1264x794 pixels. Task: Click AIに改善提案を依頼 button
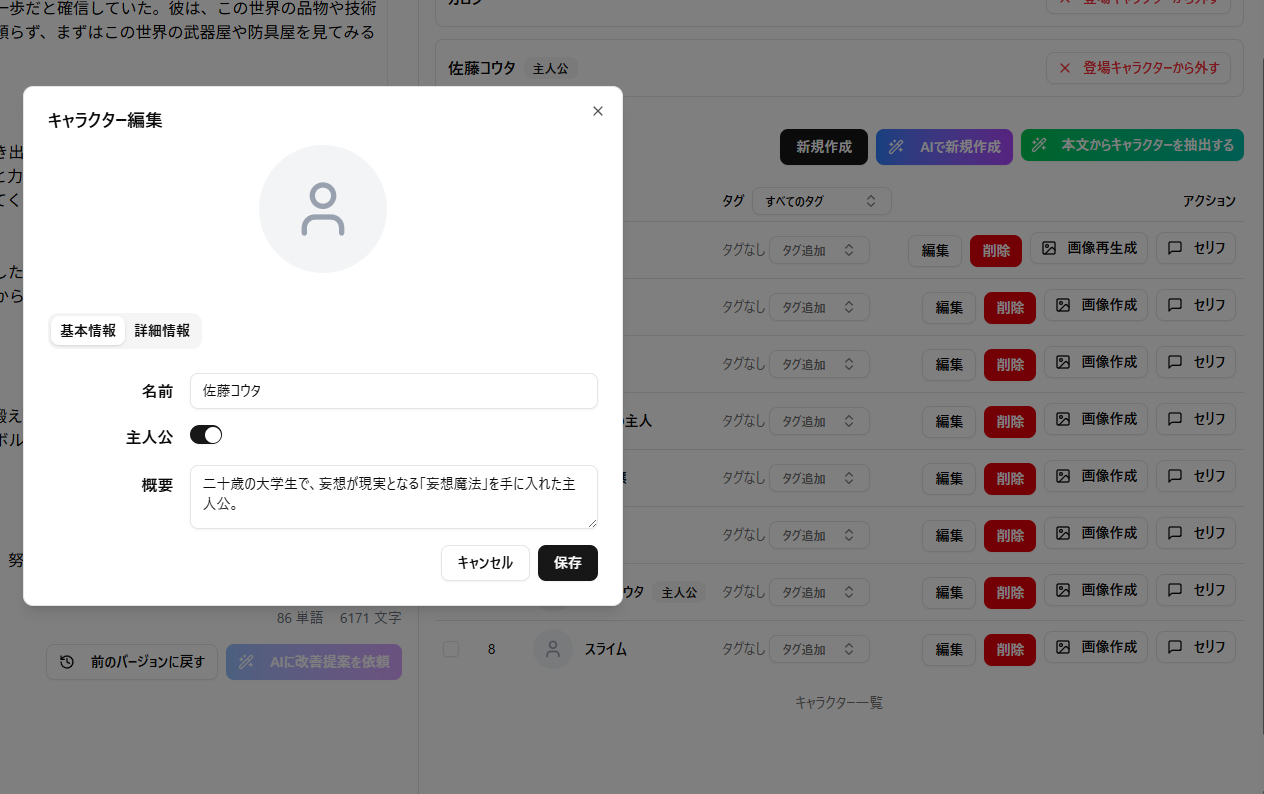pos(314,662)
